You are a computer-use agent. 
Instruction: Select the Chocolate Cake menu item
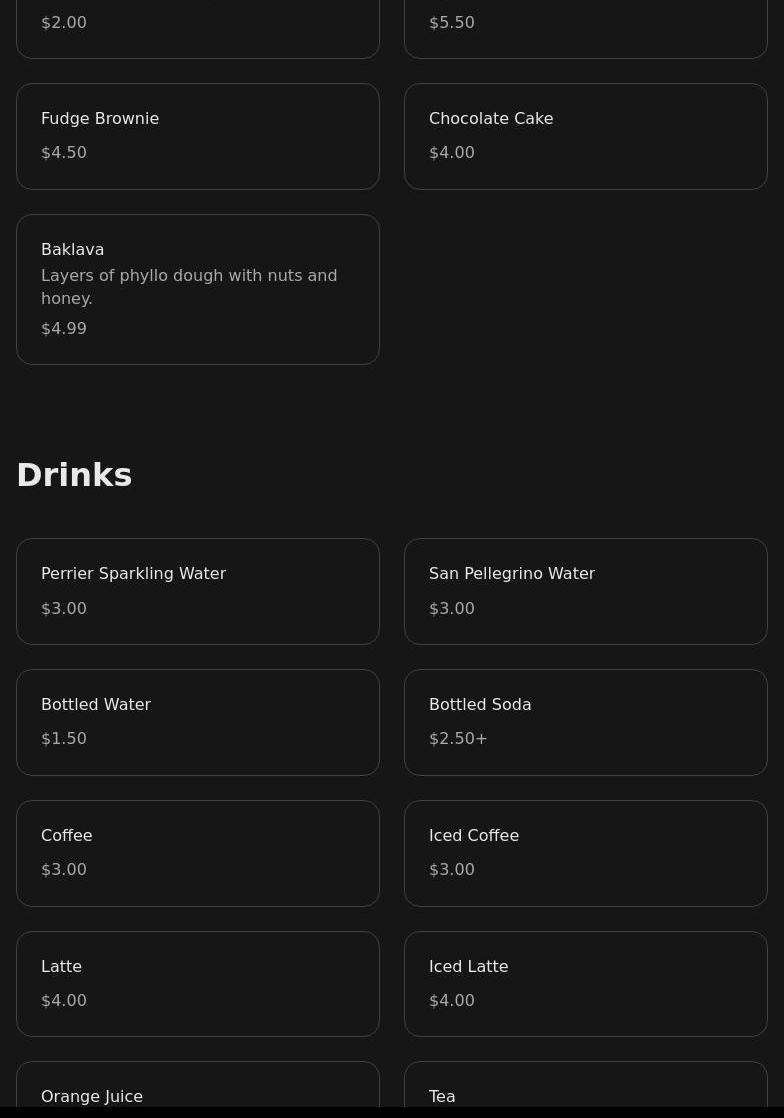click(585, 136)
